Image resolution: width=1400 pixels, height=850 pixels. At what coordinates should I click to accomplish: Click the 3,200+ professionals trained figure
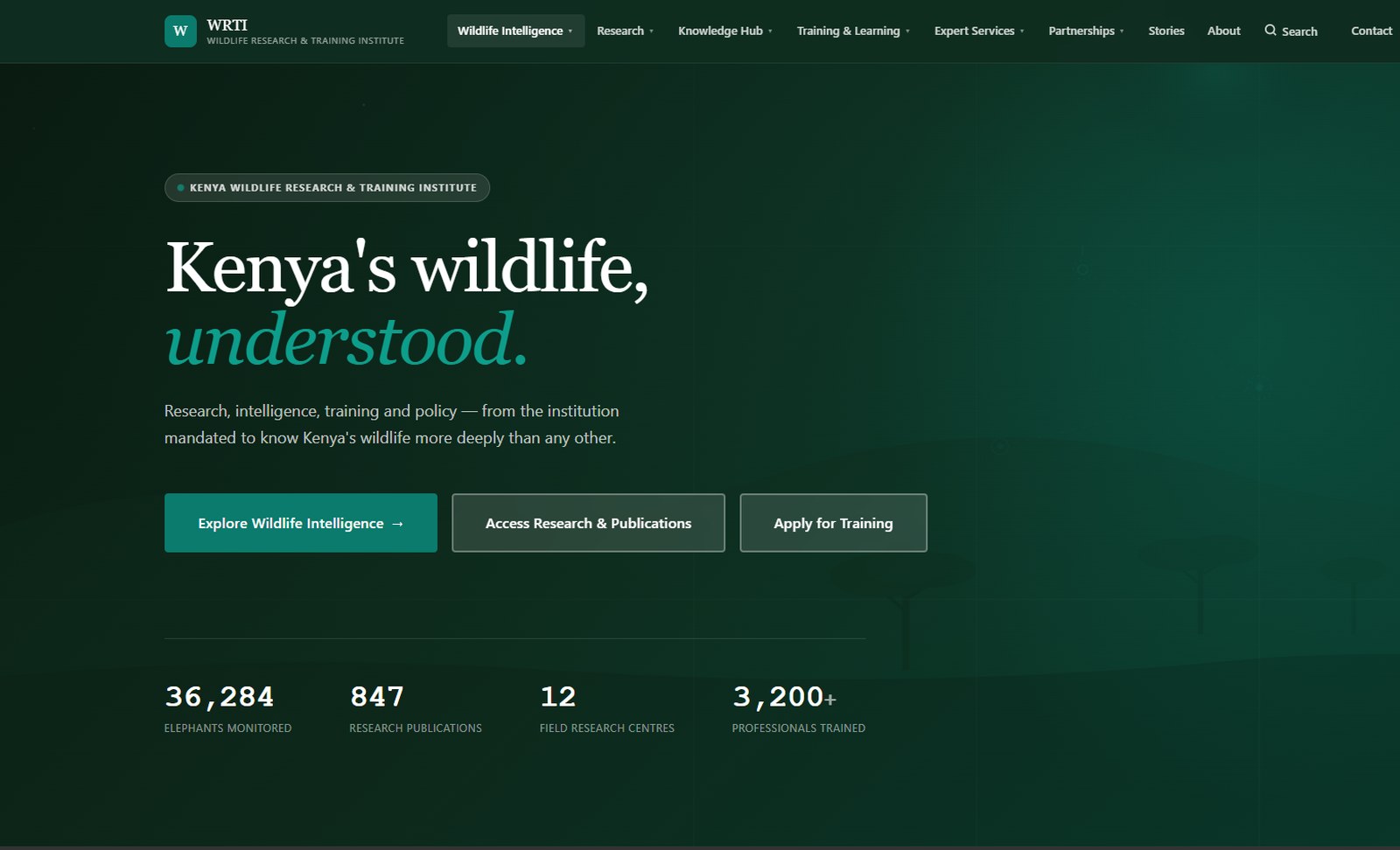coord(784,696)
